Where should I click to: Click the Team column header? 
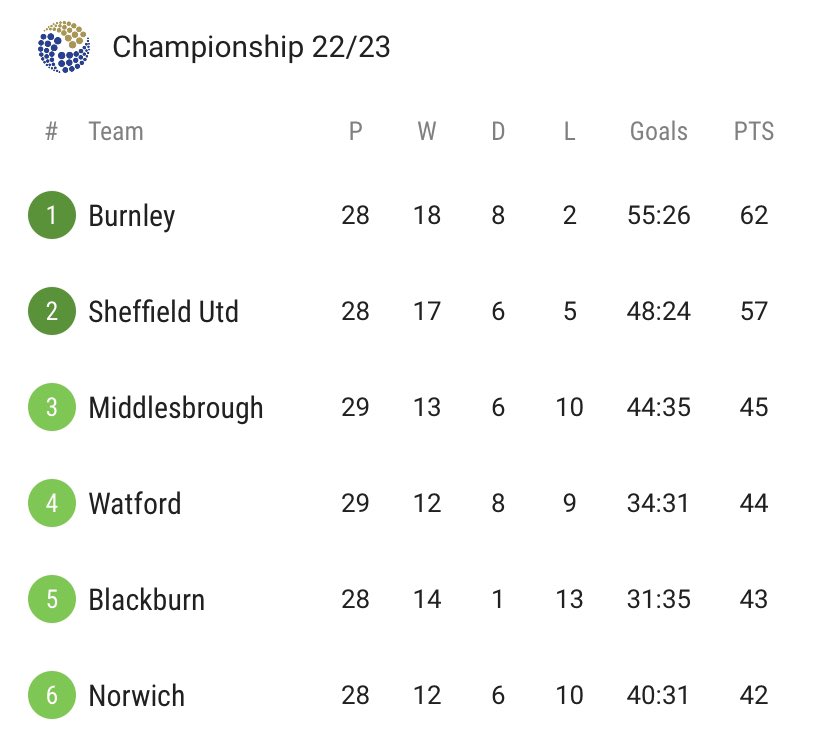click(116, 131)
